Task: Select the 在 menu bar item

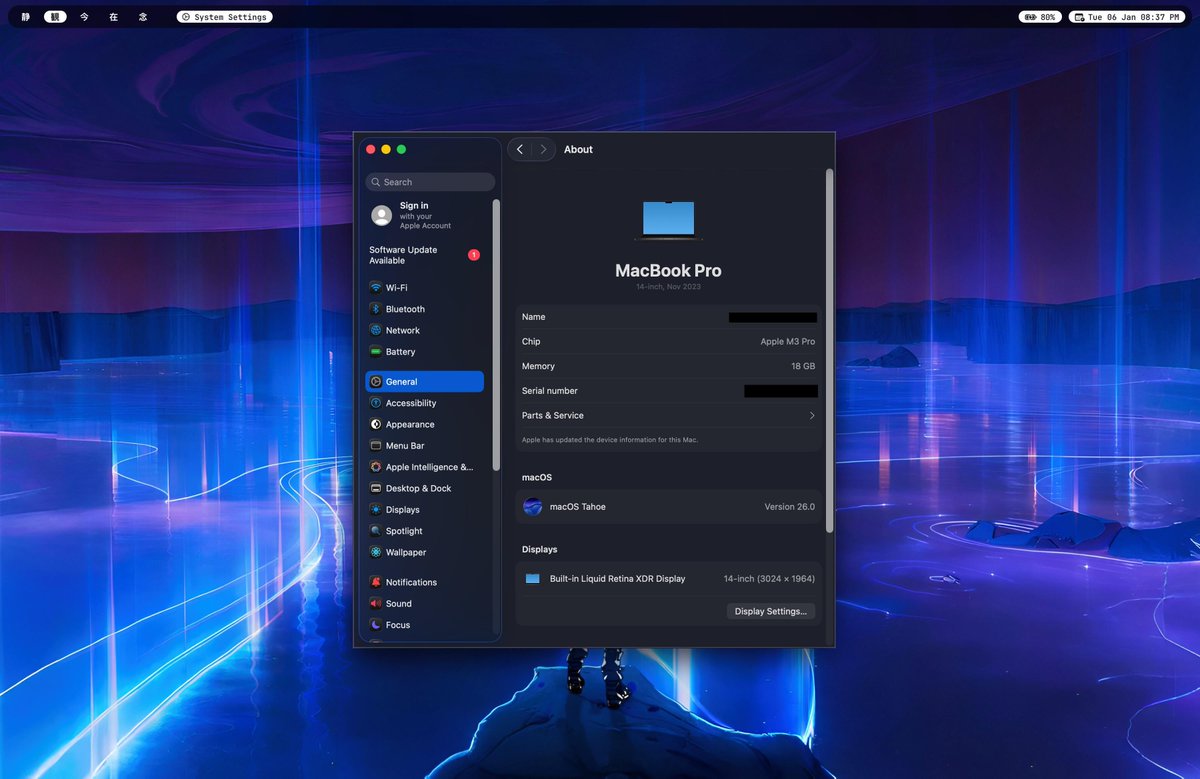Action: click(113, 17)
